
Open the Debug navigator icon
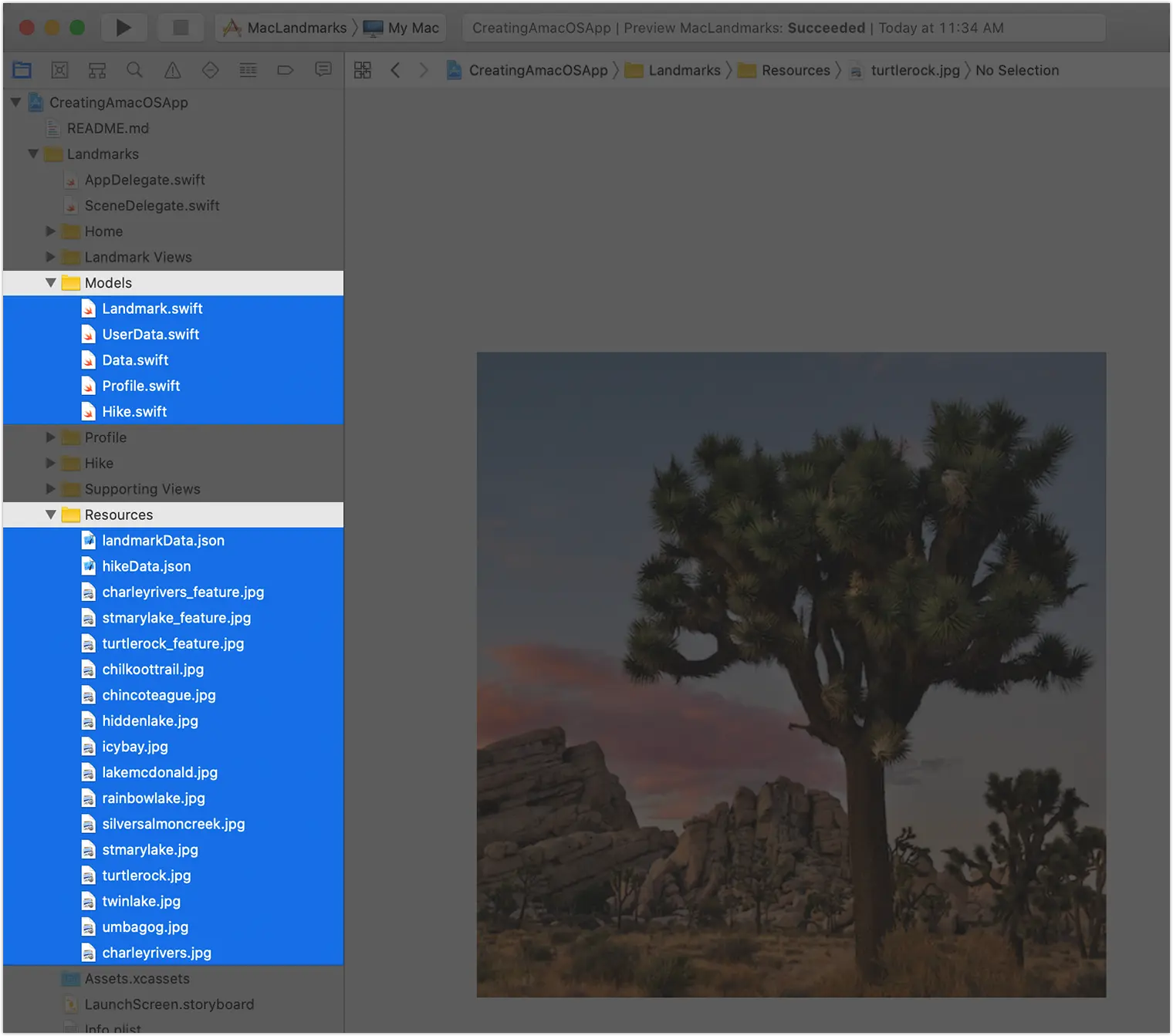[248, 70]
